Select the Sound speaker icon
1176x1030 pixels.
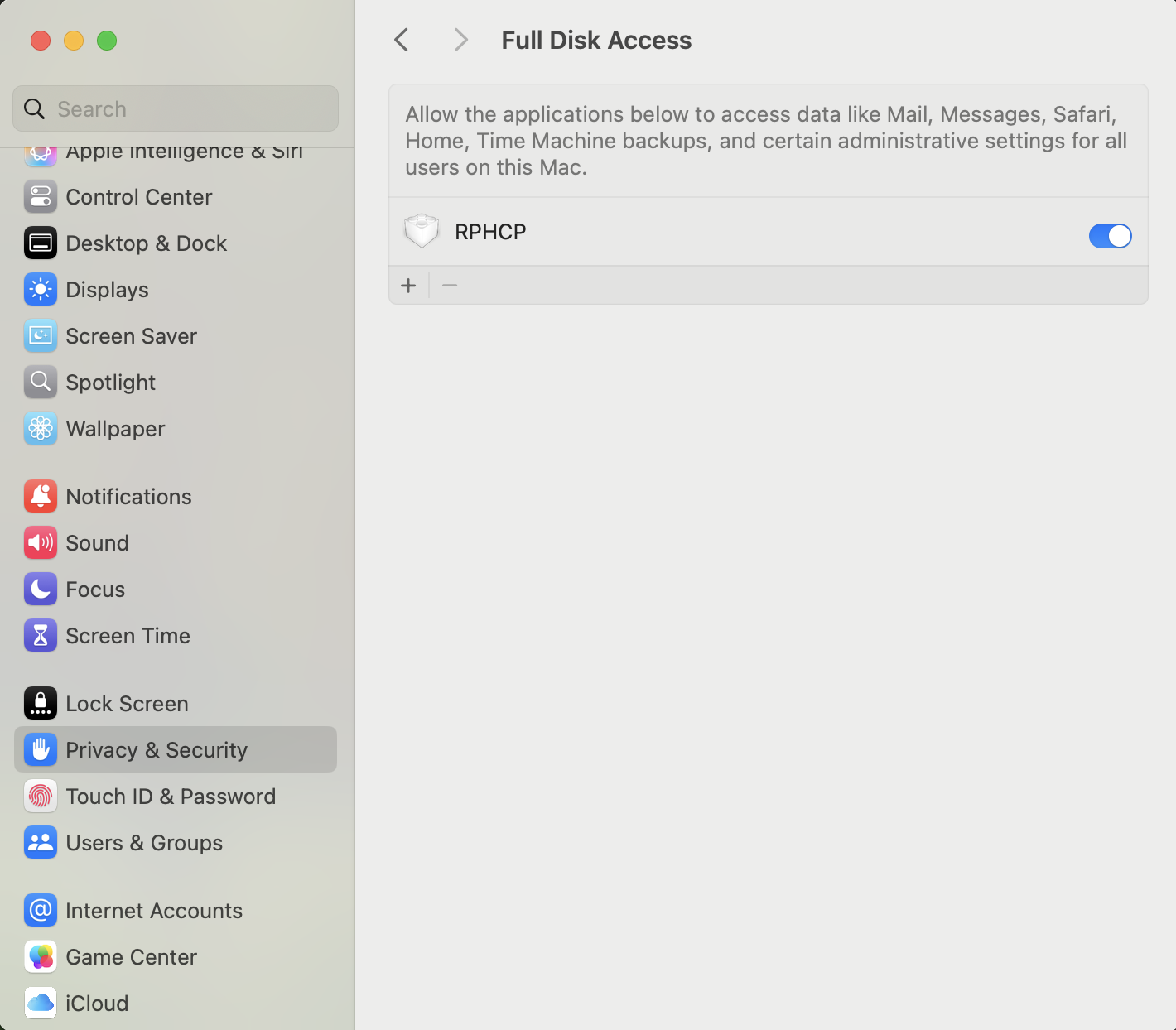click(x=41, y=543)
